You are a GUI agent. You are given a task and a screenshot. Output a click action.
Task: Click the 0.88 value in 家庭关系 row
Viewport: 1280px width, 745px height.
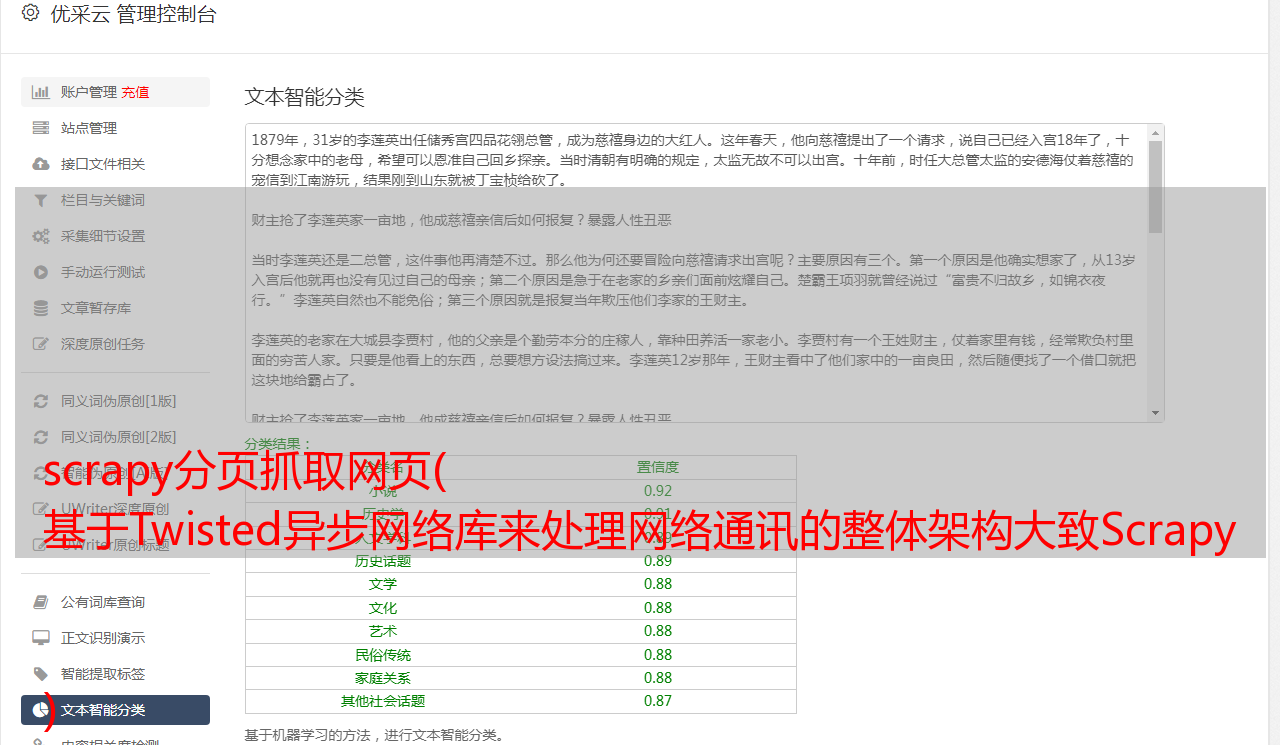(x=658, y=678)
